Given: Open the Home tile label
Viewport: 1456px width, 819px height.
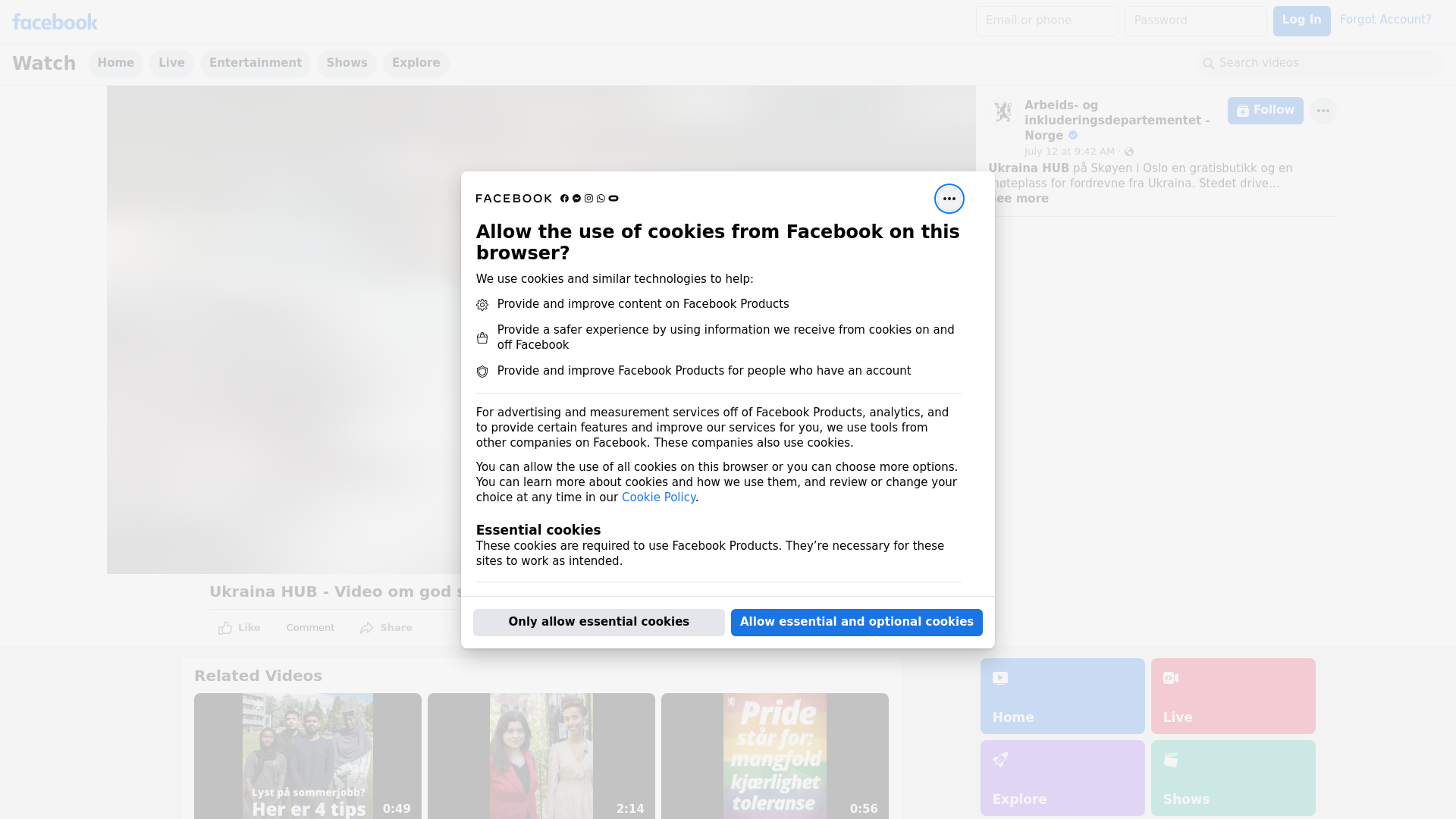Looking at the screenshot, I should tap(1013, 717).
